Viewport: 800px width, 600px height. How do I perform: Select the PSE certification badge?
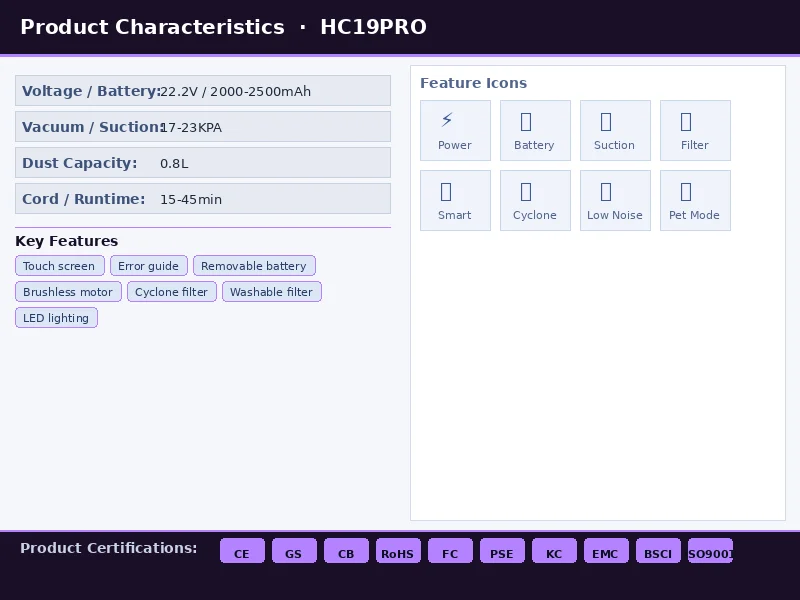[x=503, y=551]
